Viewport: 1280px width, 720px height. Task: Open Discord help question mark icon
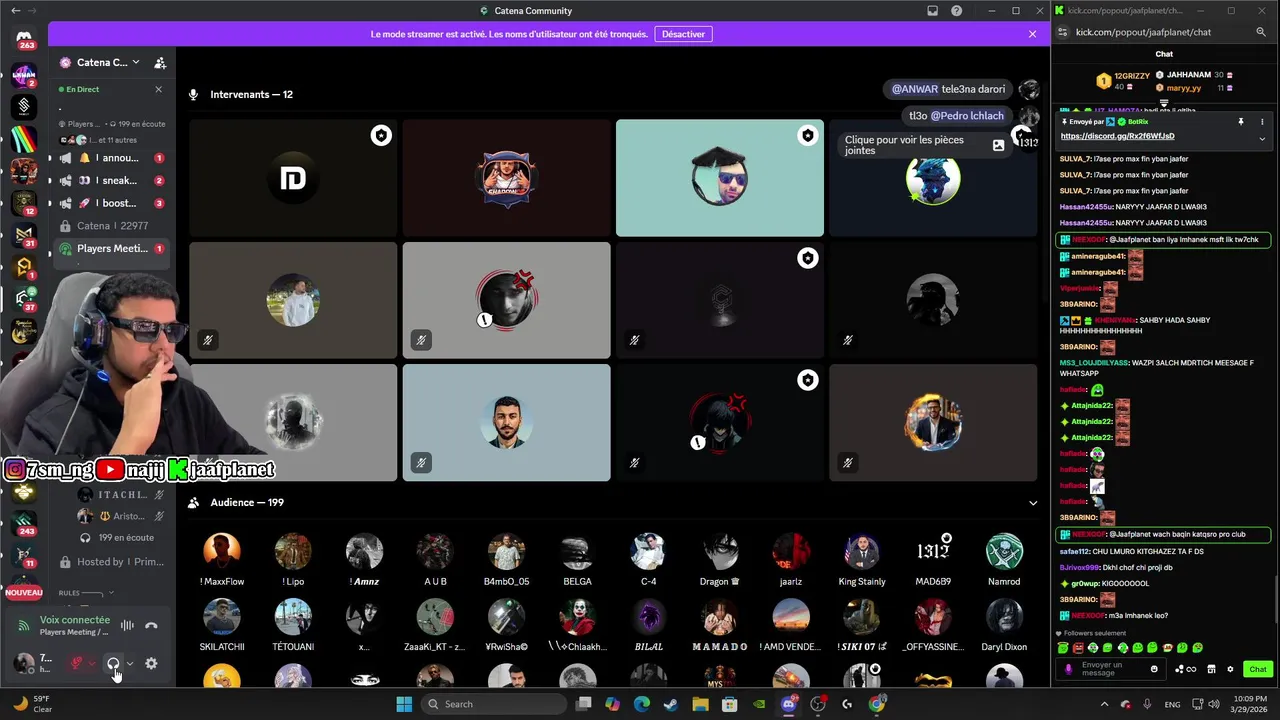[x=957, y=11]
